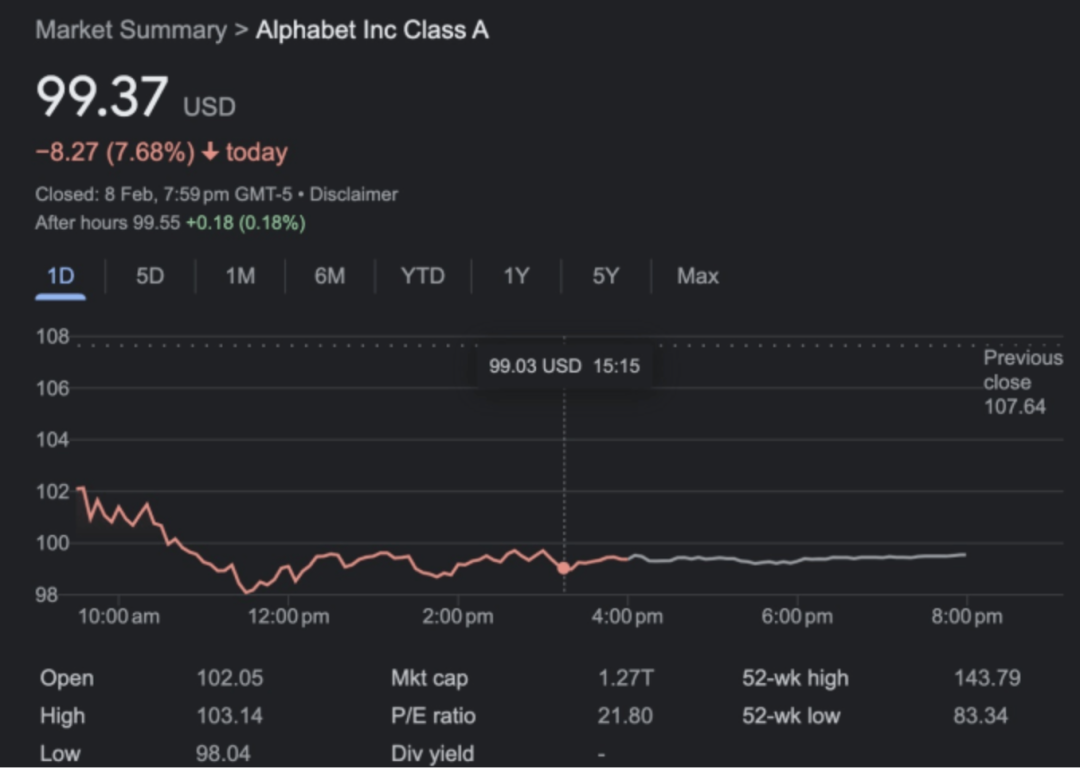Screen dimensions: 1080x769
Task: Switch to the 1Y chart view
Action: [515, 276]
